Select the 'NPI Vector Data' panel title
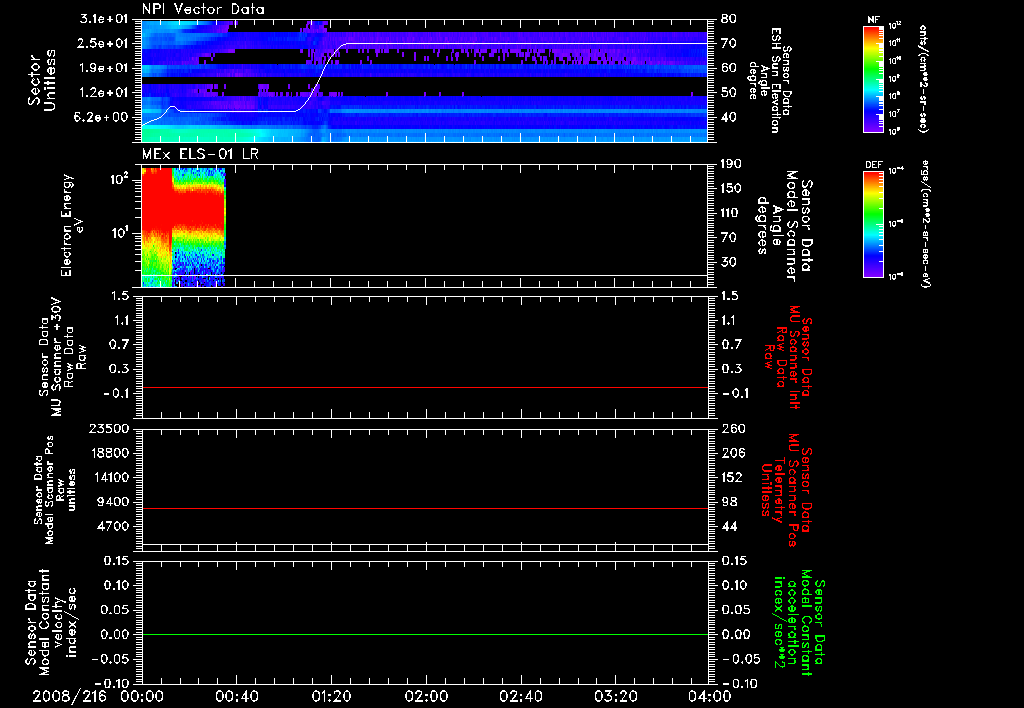 (203, 9)
